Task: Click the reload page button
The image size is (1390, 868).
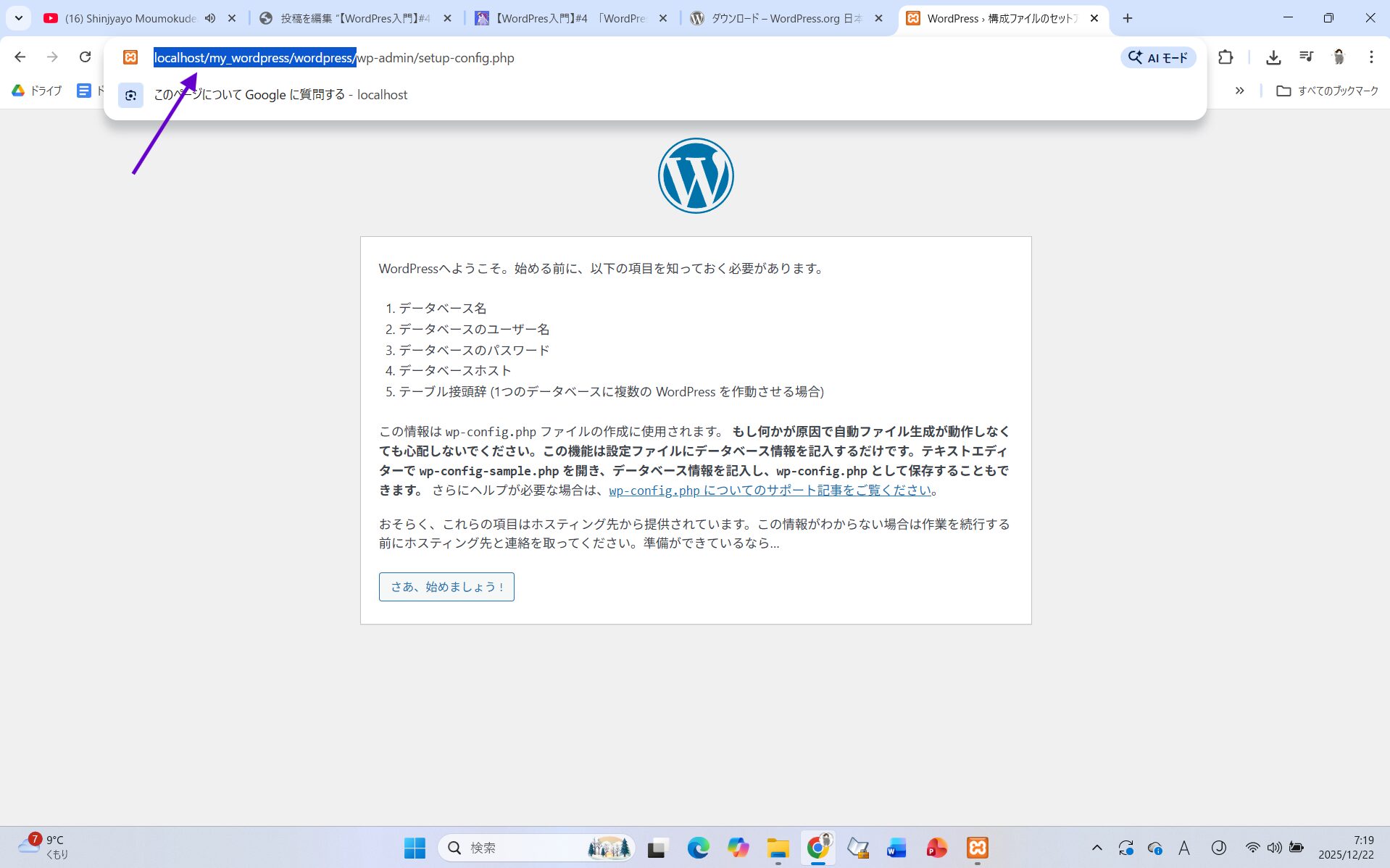Action: 85,57
